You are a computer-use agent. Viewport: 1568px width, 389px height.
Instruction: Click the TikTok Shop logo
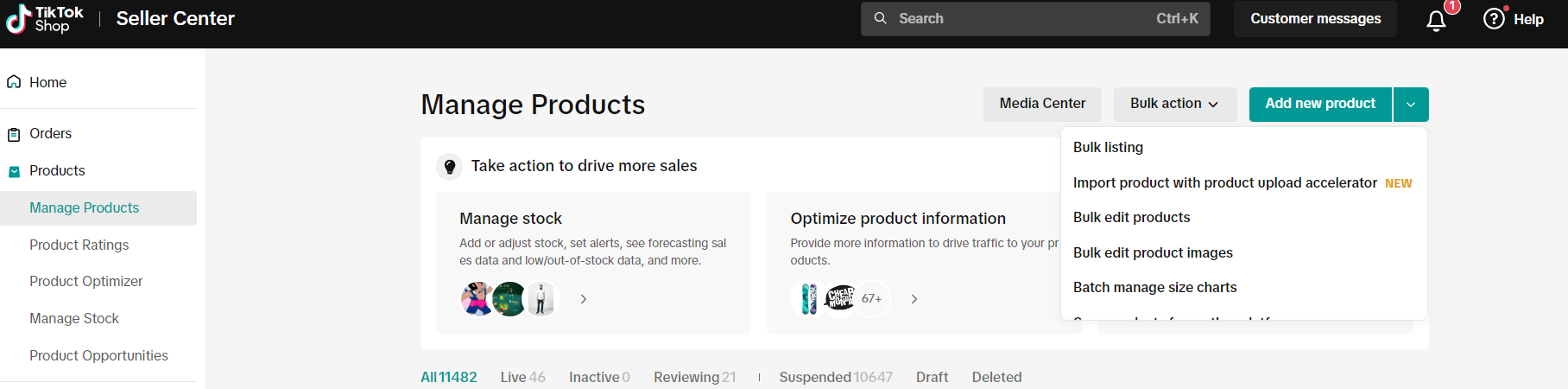coord(45,19)
